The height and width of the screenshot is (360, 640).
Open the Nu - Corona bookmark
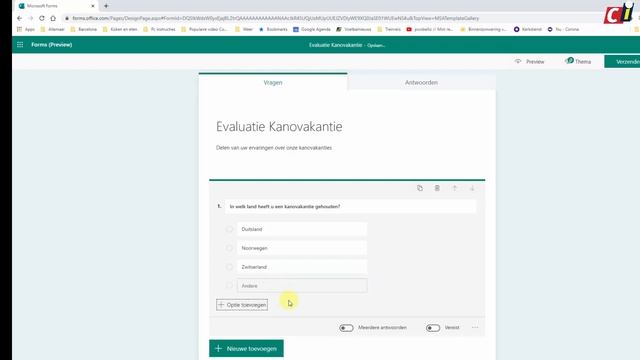563,29
